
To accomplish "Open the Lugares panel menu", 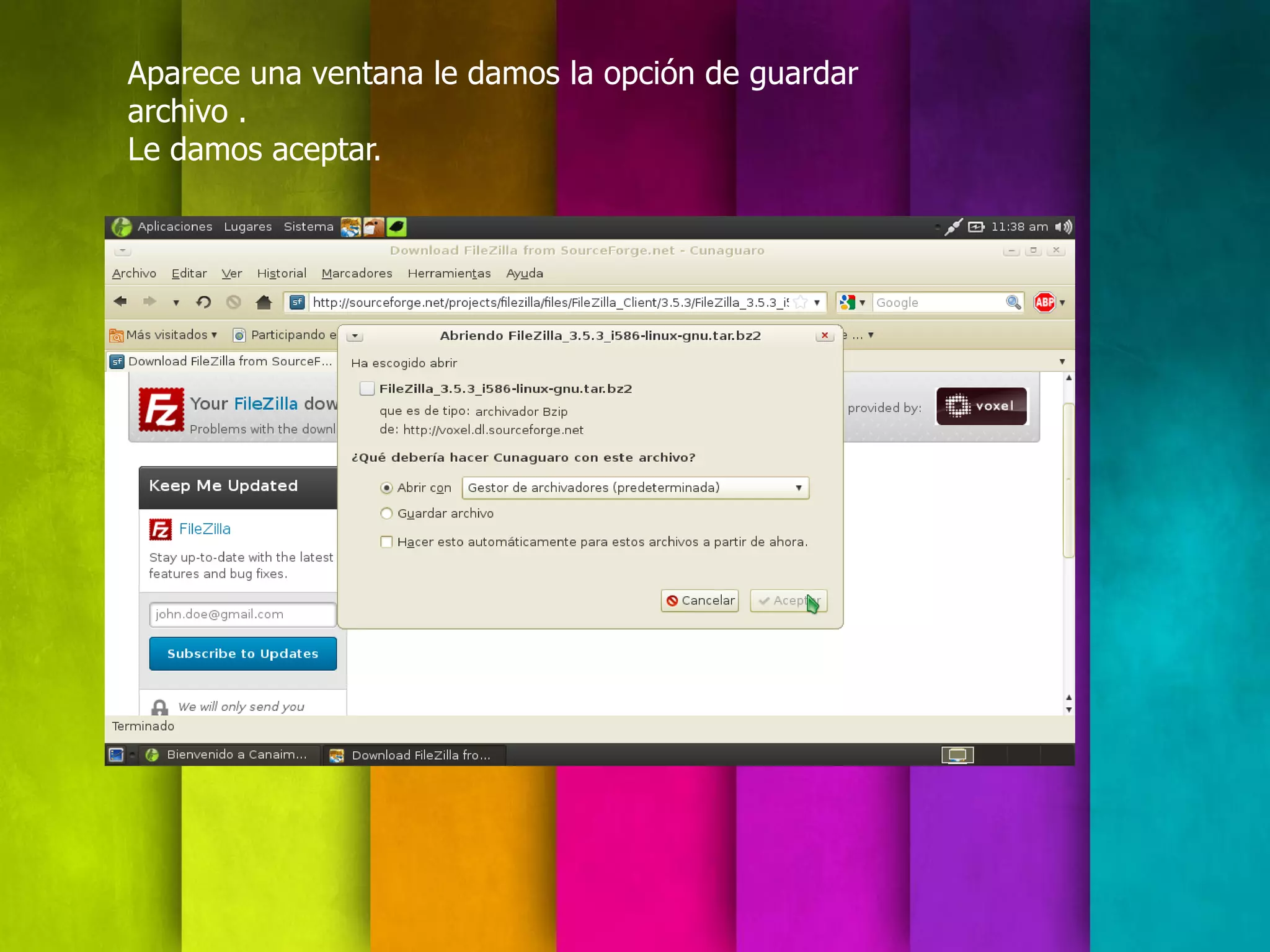I will [x=247, y=227].
